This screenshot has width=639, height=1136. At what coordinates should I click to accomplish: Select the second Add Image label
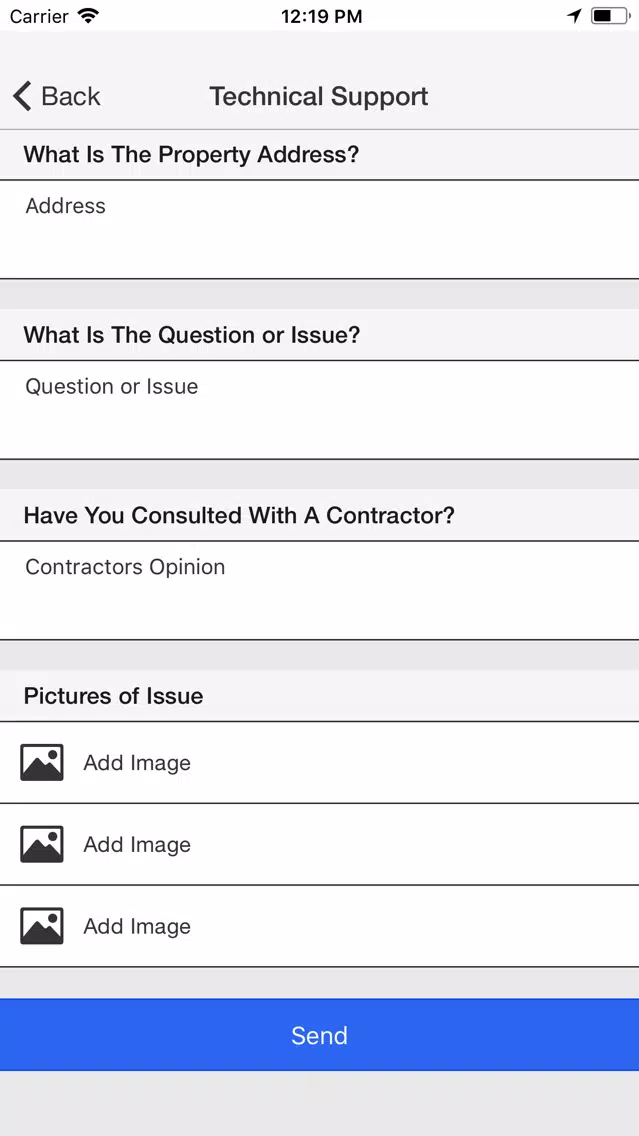[x=137, y=845]
